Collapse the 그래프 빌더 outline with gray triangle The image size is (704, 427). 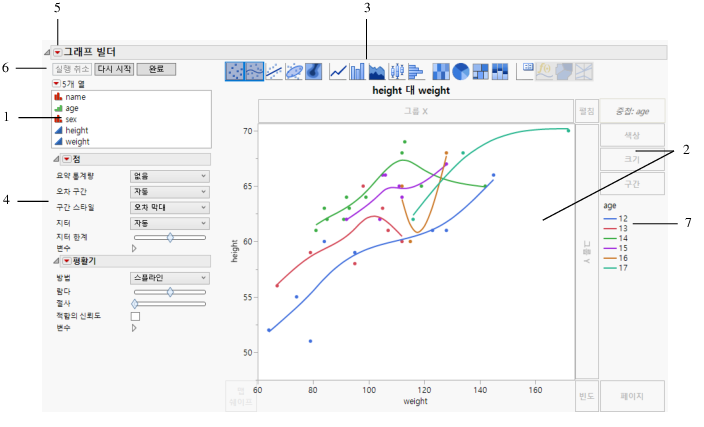[x=47, y=53]
